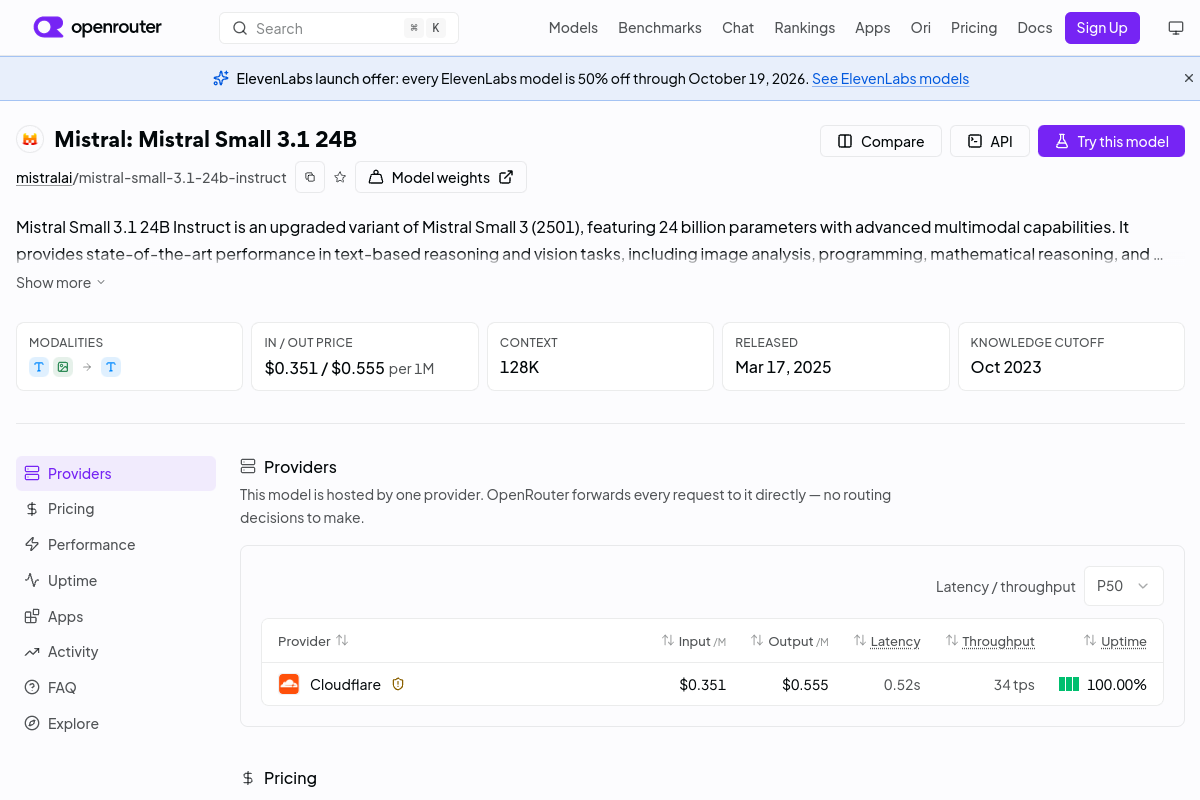Click Try this model button
The width and height of the screenshot is (1200, 800).
tap(1111, 141)
